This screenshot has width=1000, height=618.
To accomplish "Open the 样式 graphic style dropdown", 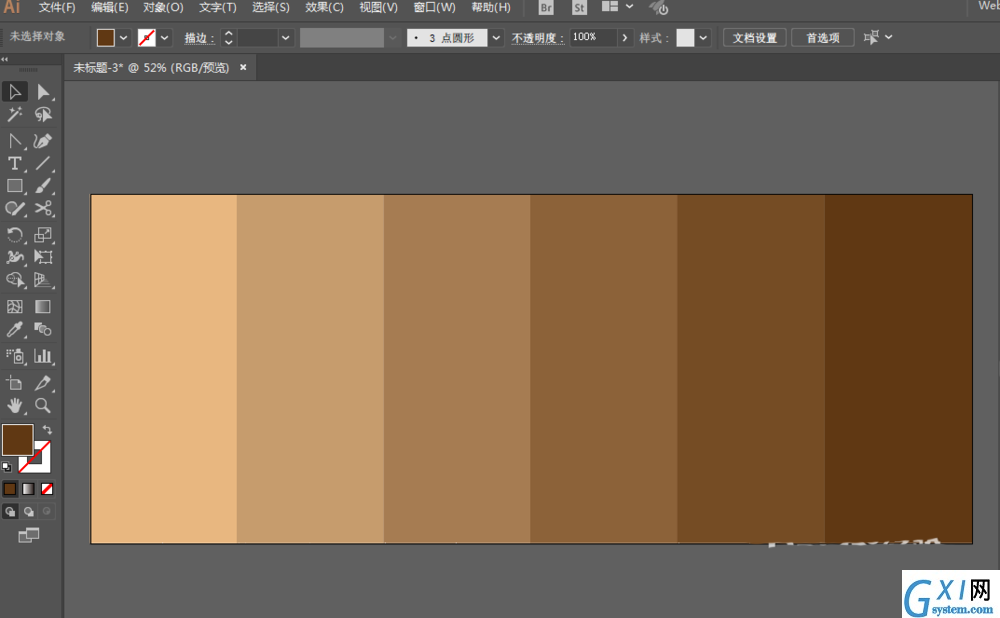I will click(703, 38).
